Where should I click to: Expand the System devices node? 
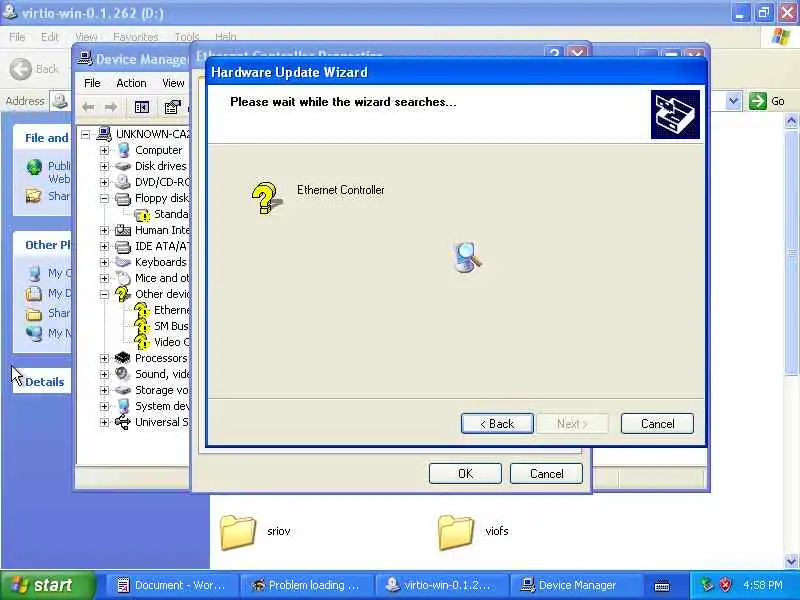[x=104, y=406]
